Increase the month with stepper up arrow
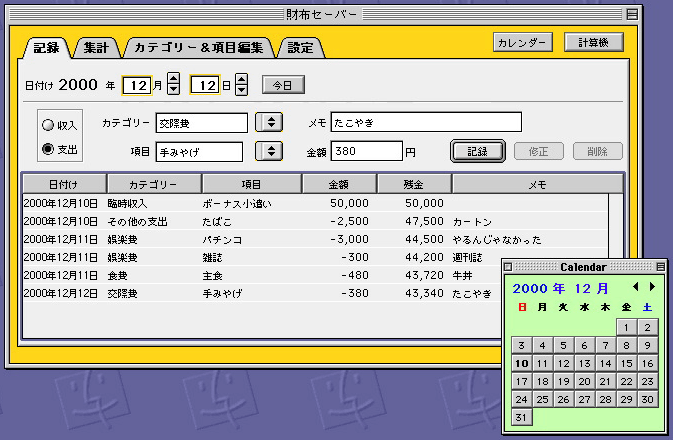The height and width of the screenshot is (440, 673). coord(173,79)
